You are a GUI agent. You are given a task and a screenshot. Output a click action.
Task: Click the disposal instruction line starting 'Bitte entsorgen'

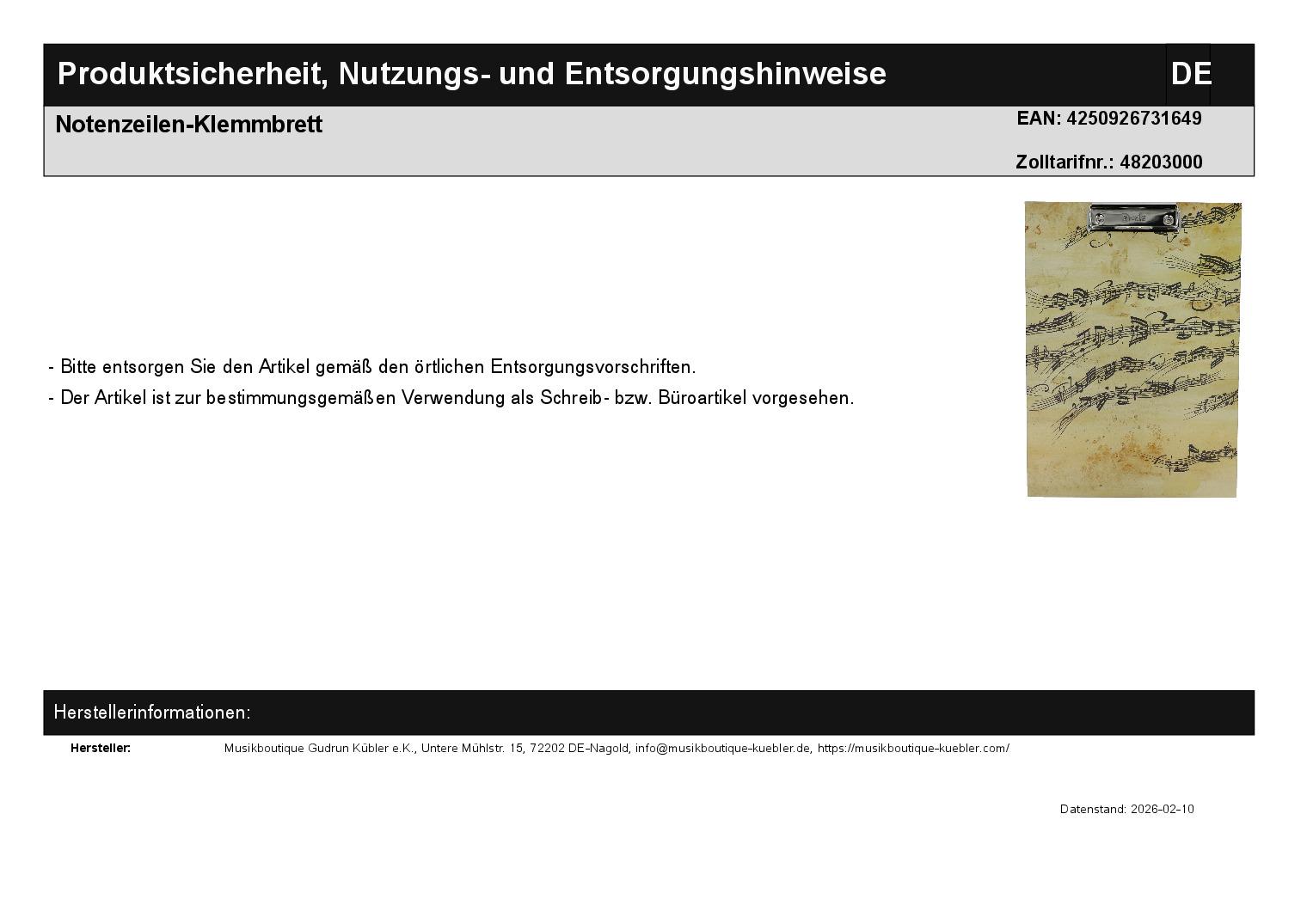(x=371, y=367)
